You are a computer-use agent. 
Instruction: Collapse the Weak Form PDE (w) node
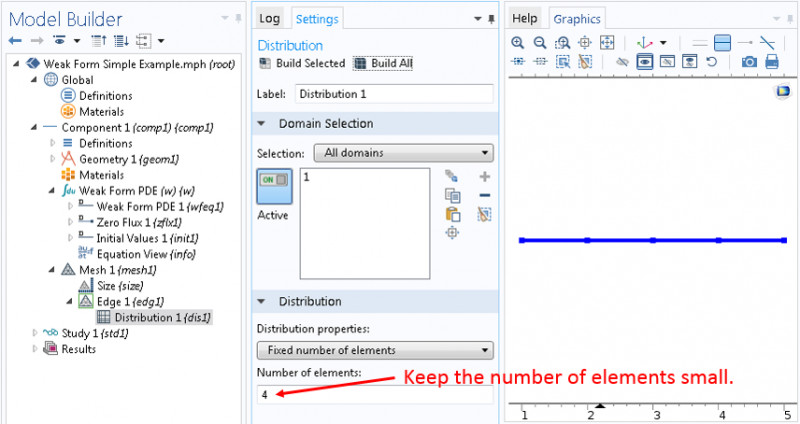pos(52,190)
